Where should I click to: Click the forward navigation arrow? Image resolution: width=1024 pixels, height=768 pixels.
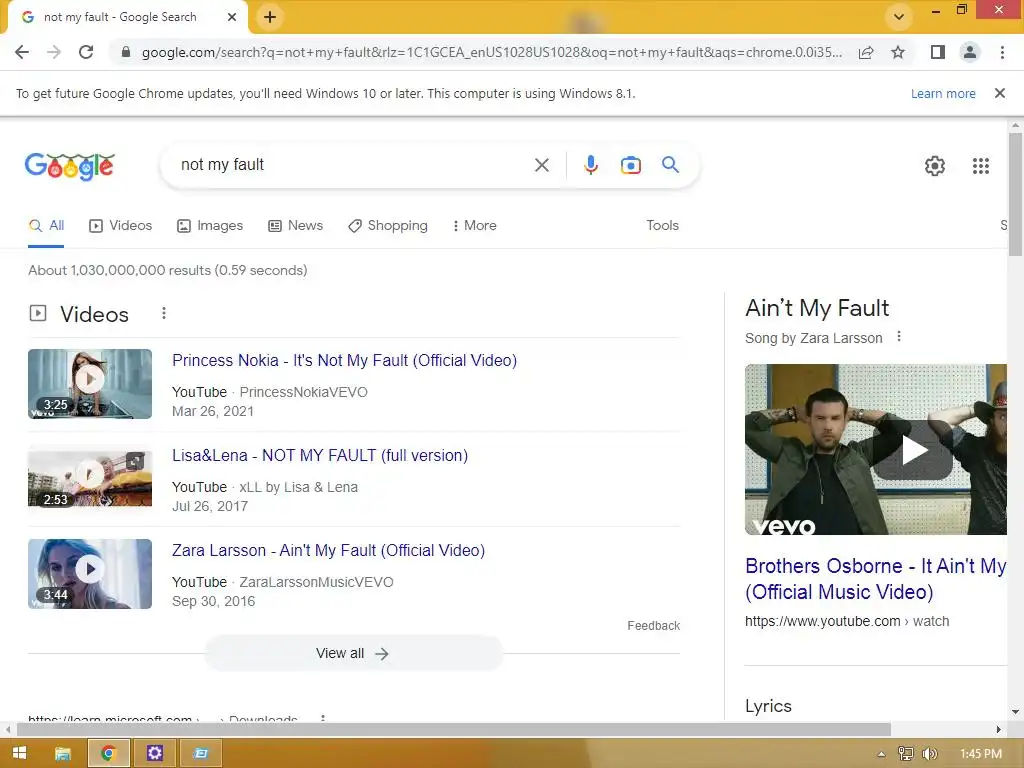(54, 52)
